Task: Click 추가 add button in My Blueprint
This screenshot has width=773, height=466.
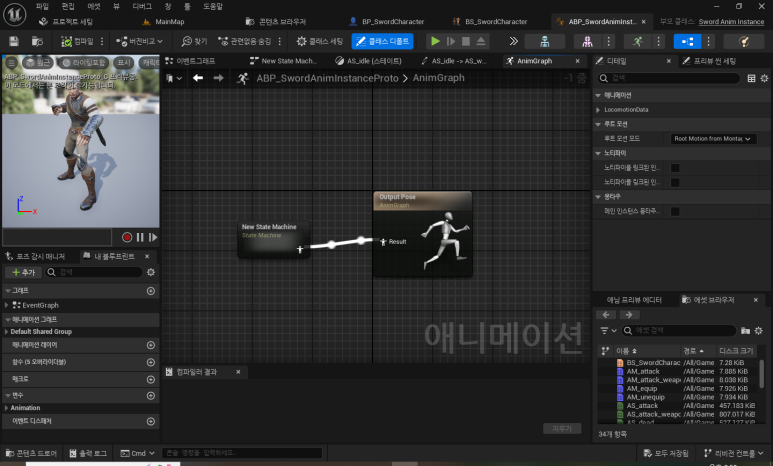Action: (23, 272)
